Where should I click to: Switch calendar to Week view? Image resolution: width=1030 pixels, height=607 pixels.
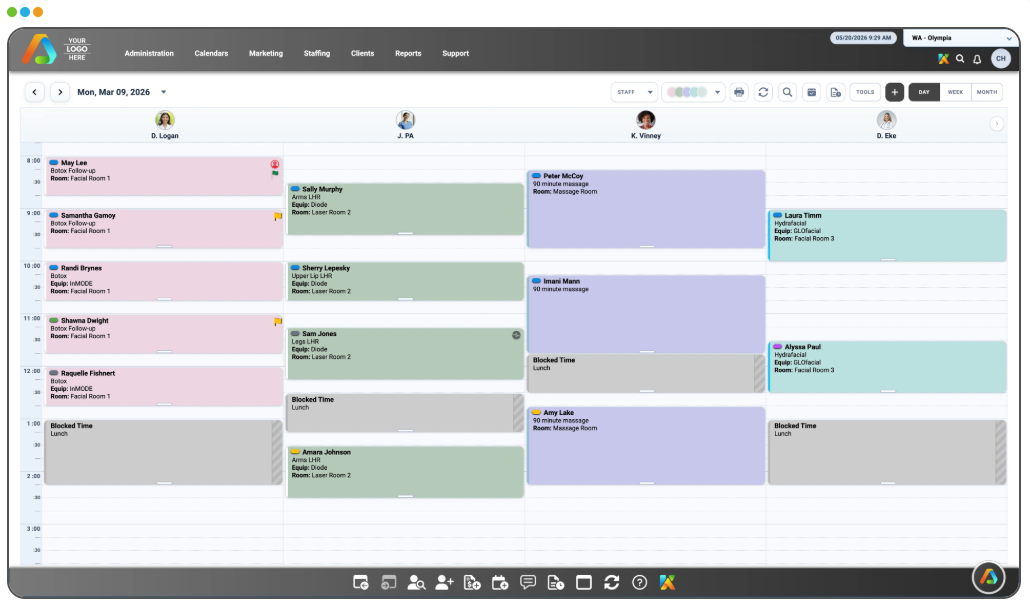955,93
